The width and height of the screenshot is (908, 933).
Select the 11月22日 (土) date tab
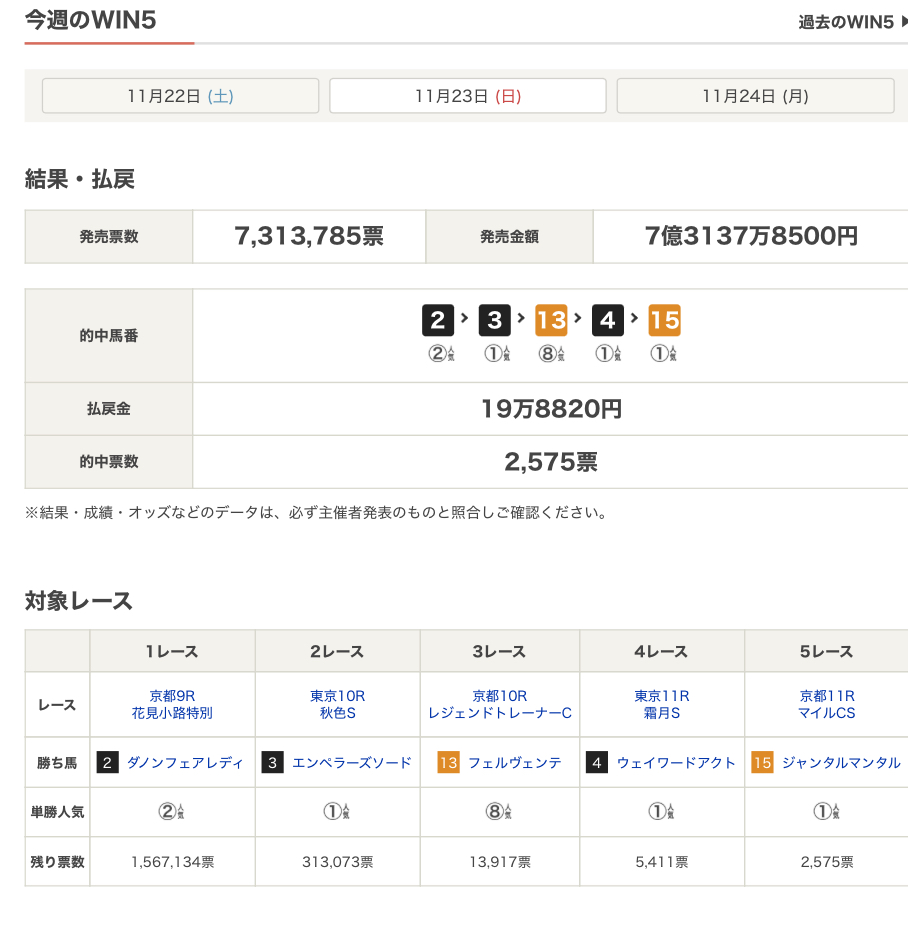(x=180, y=96)
